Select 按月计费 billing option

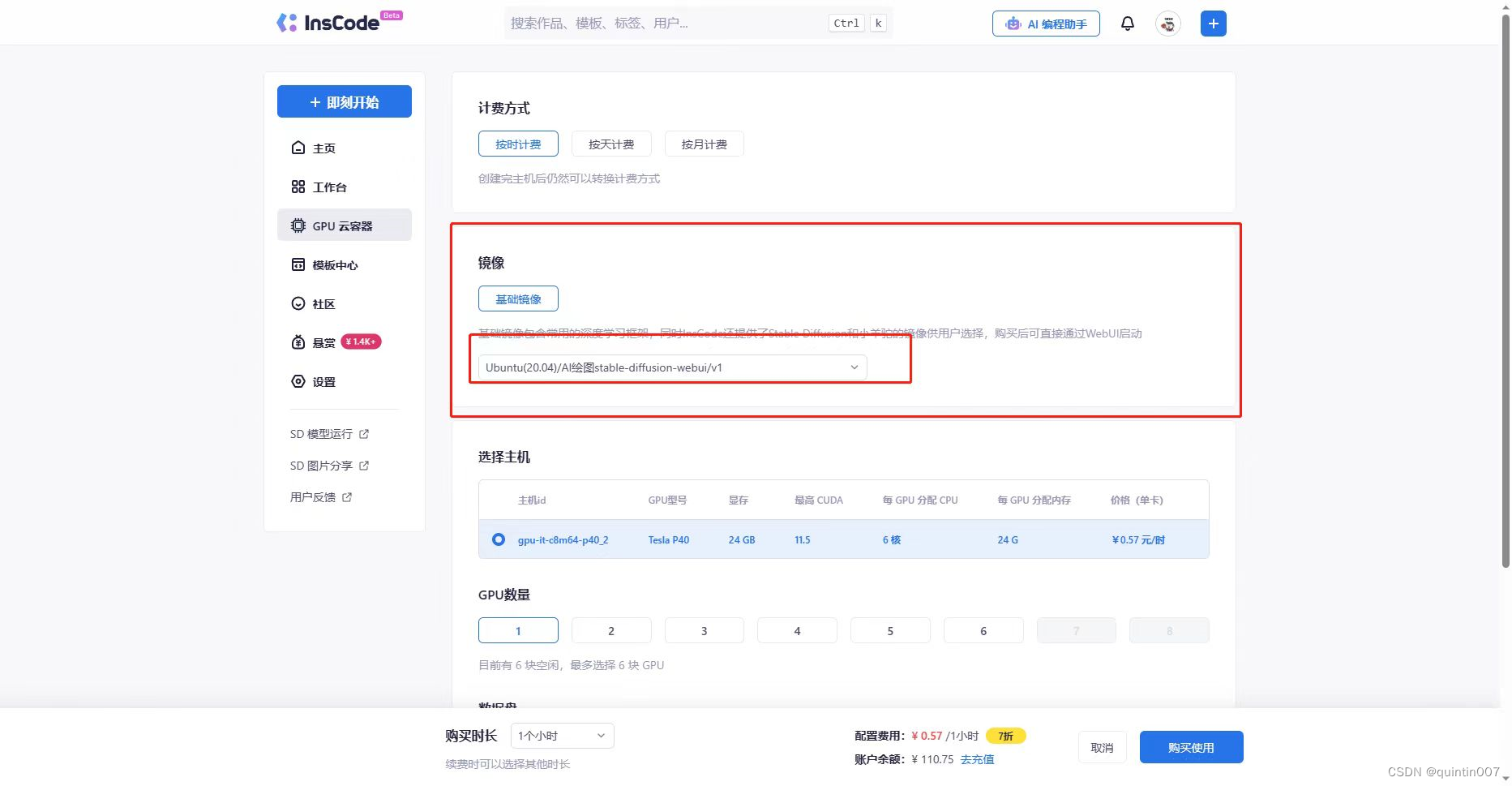pos(704,144)
